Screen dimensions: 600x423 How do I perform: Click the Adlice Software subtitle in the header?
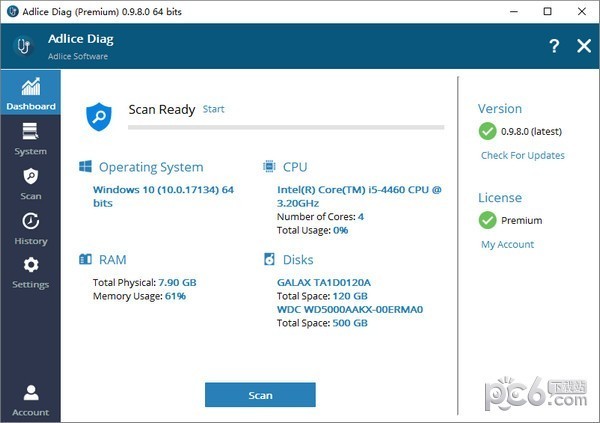pos(78,56)
